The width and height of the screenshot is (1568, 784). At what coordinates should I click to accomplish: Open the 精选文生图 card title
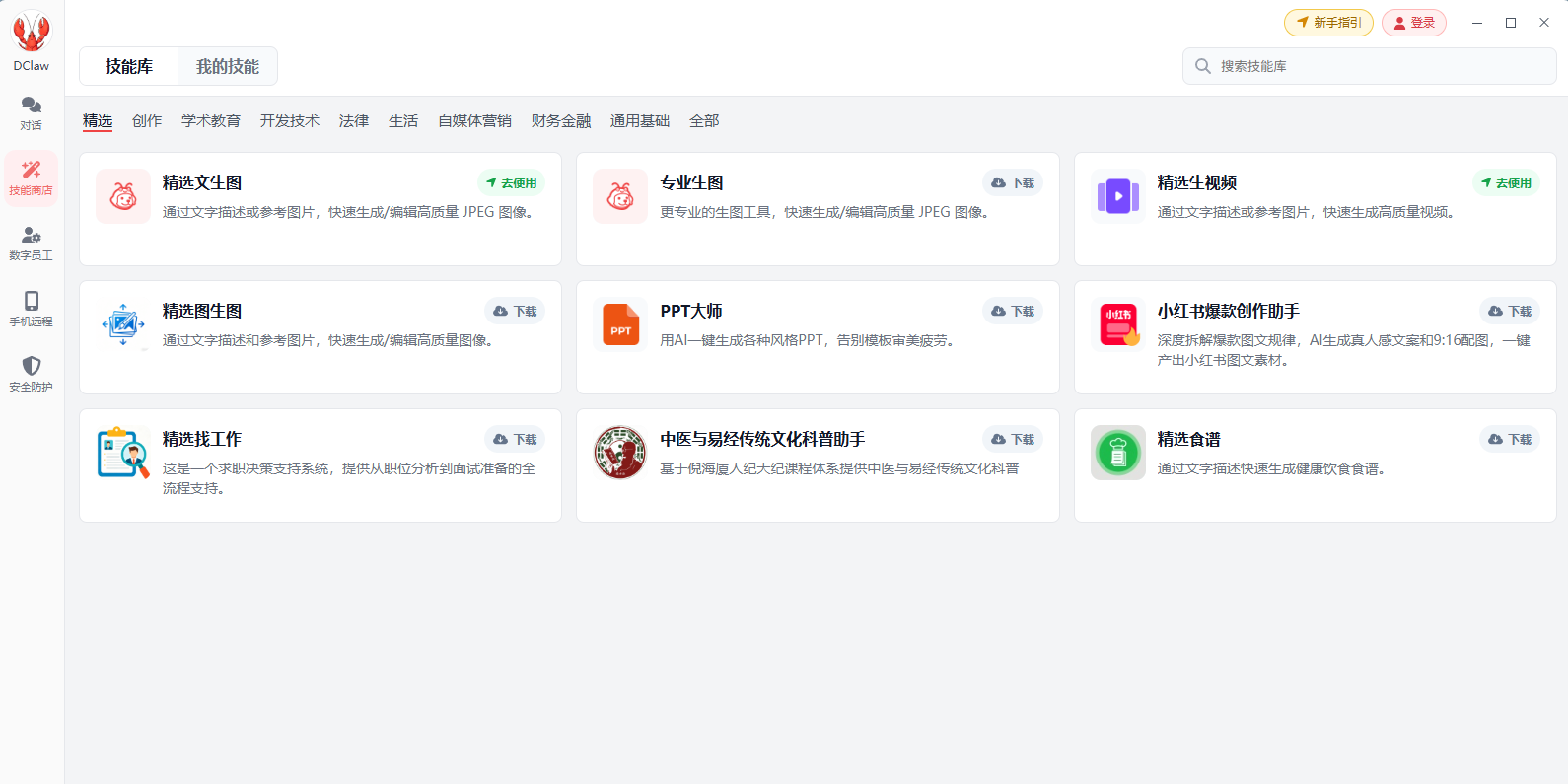[202, 182]
